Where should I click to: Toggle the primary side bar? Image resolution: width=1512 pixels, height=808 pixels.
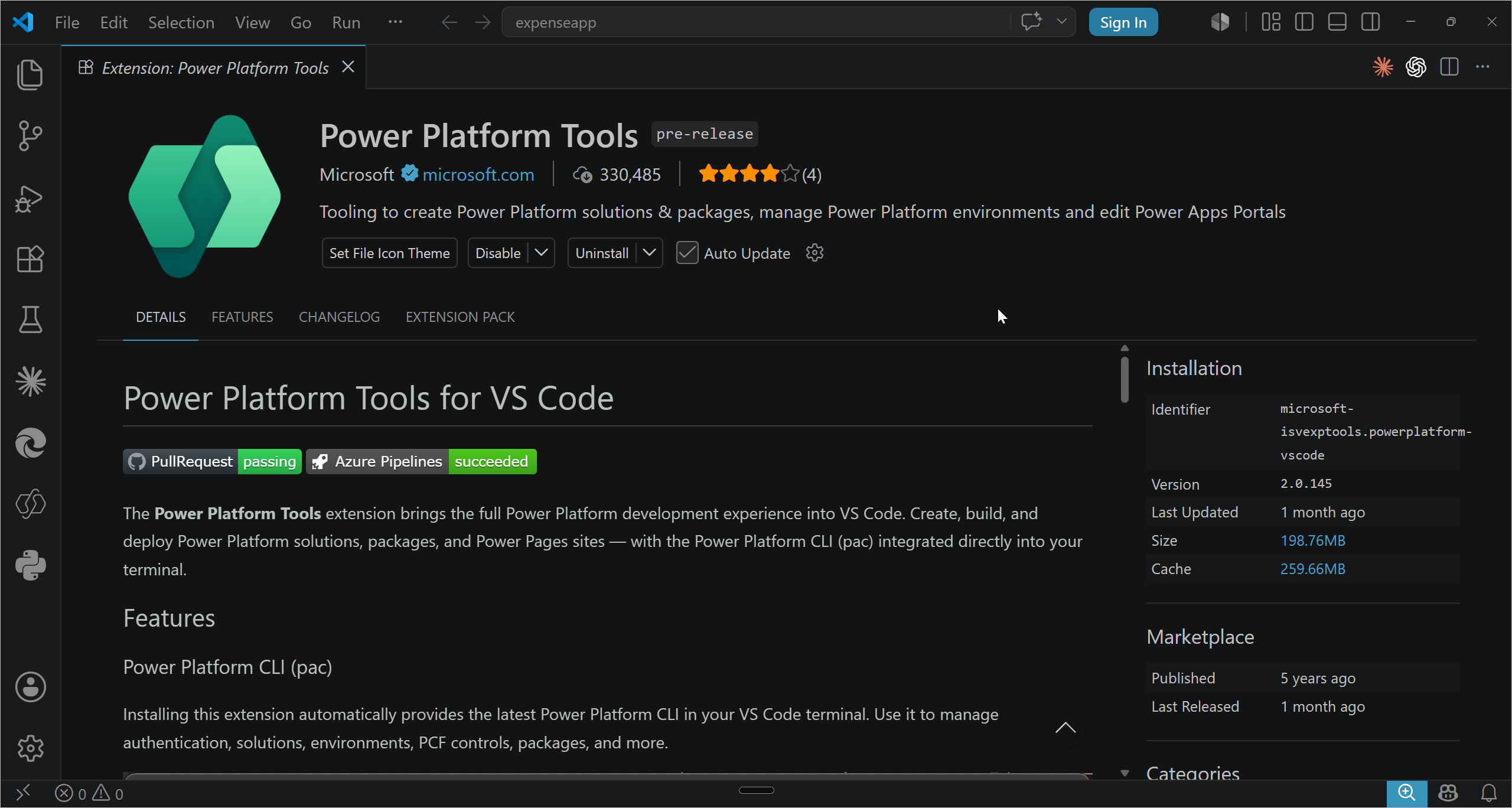coord(1304,22)
